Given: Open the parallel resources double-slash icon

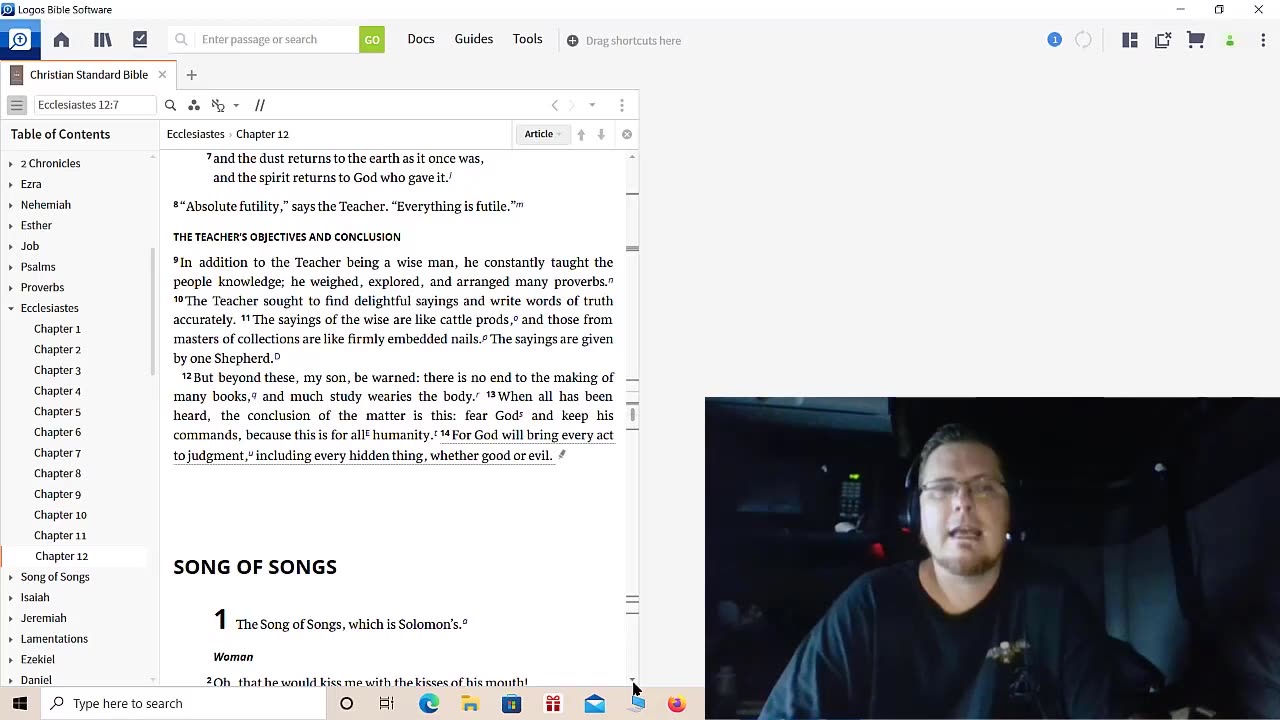Looking at the screenshot, I should [x=259, y=105].
